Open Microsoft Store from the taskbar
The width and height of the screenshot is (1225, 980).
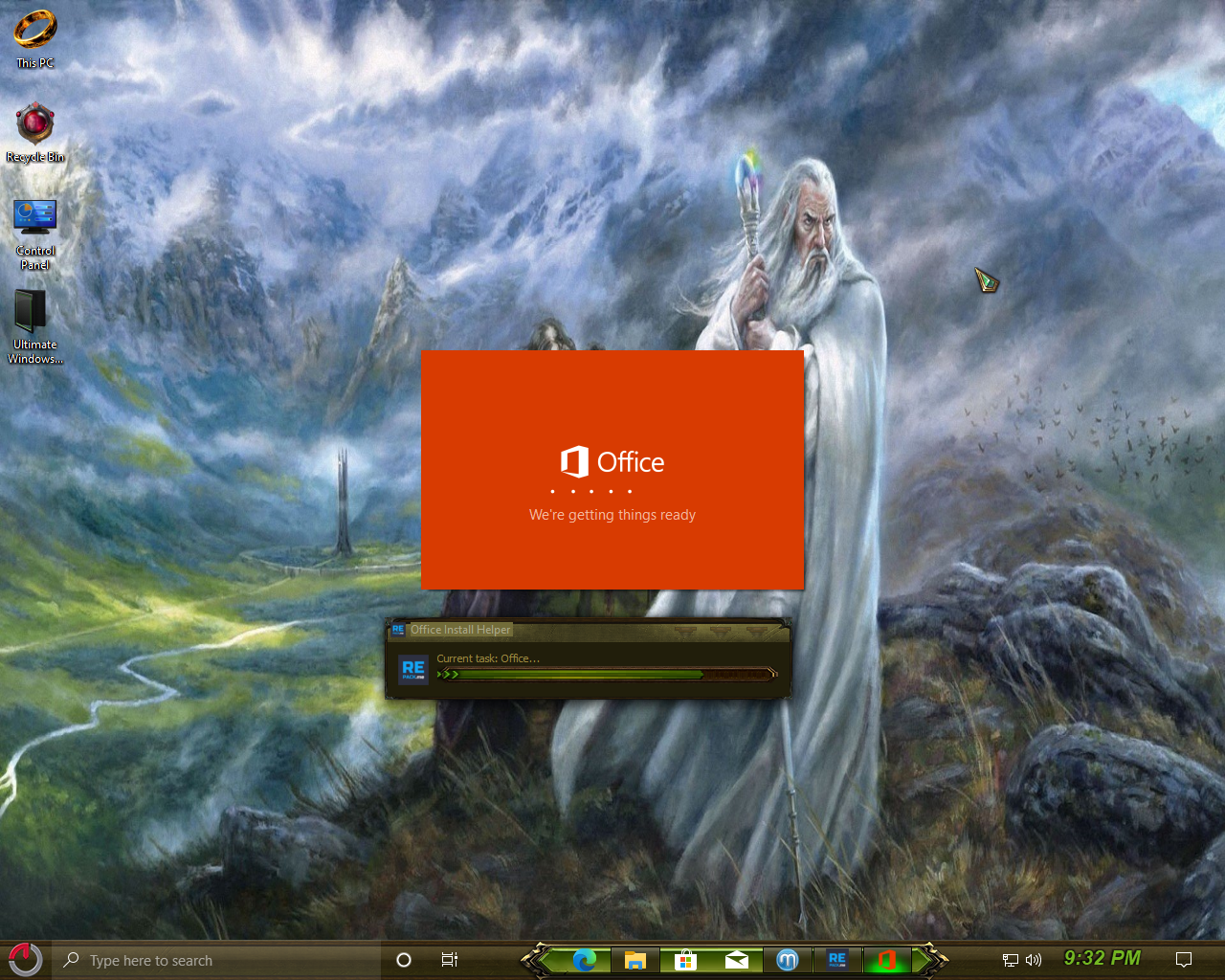pyautogui.click(x=685, y=960)
